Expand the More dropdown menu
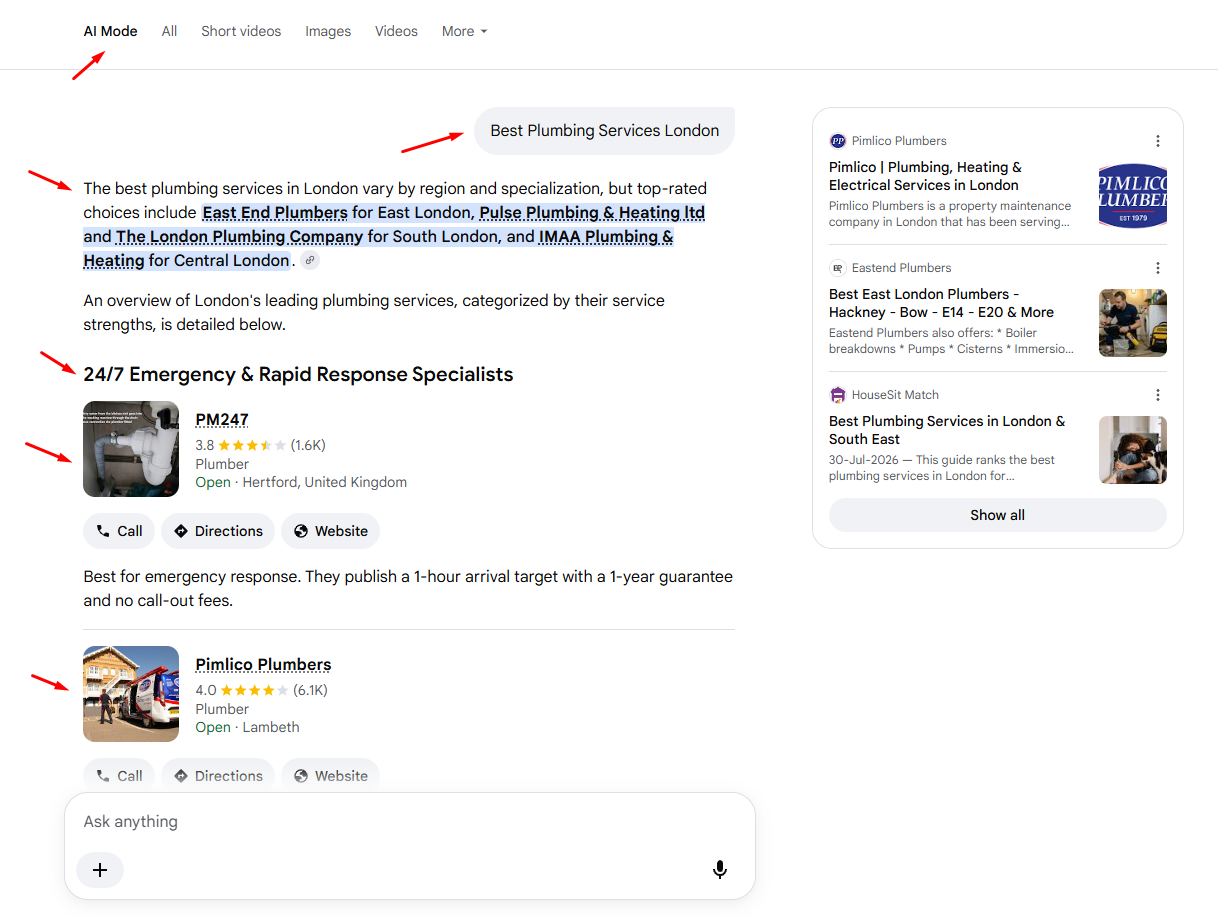Viewport: 1218px width, 917px height. [x=465, y=31]
